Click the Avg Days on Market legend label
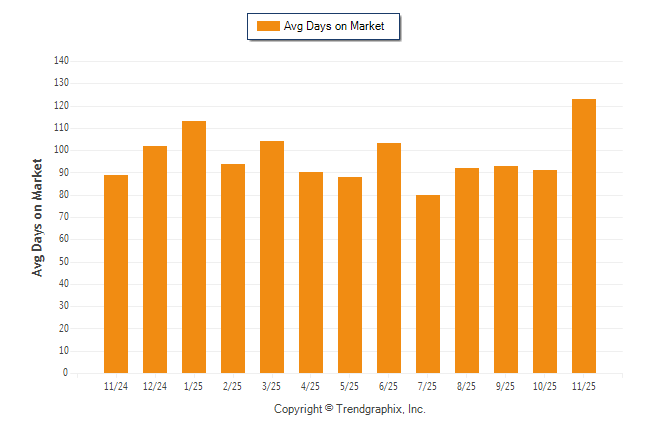The height and width of the screenshot is (434, 646). [x=334, y=26]
